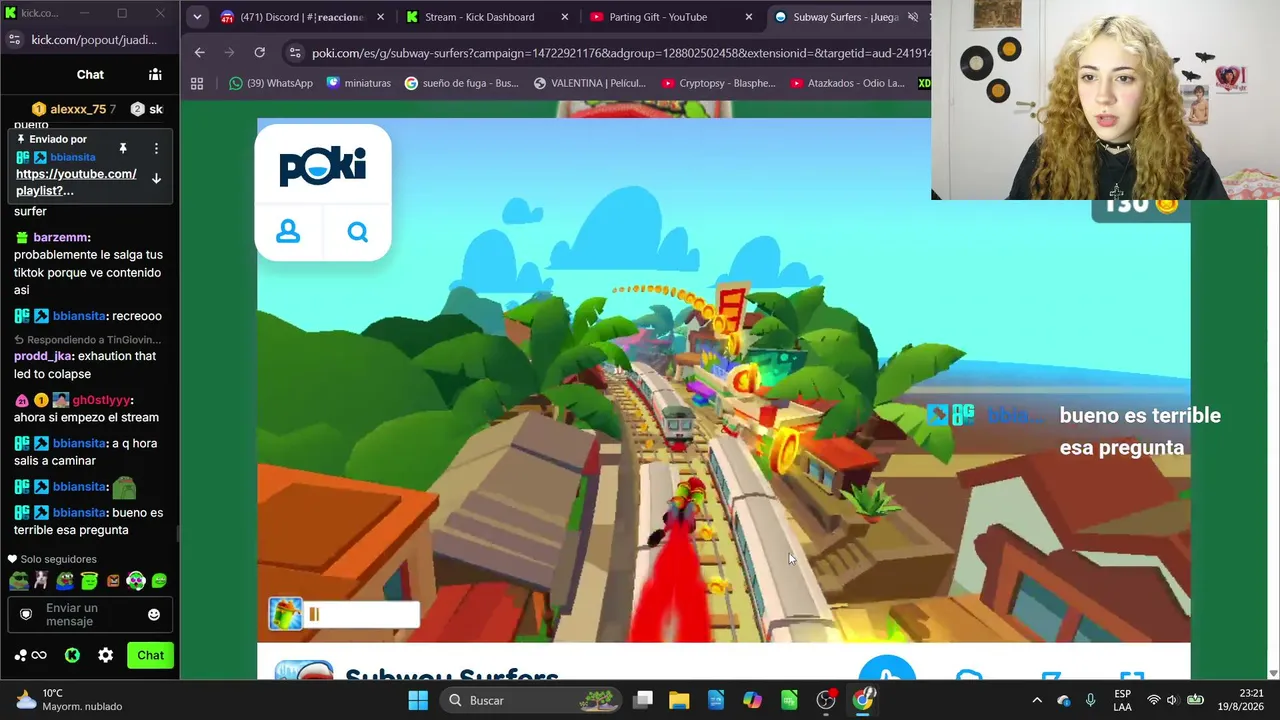Click the gh0stlyyy username in chat
Screen dimensions: 1280x720
101,400
